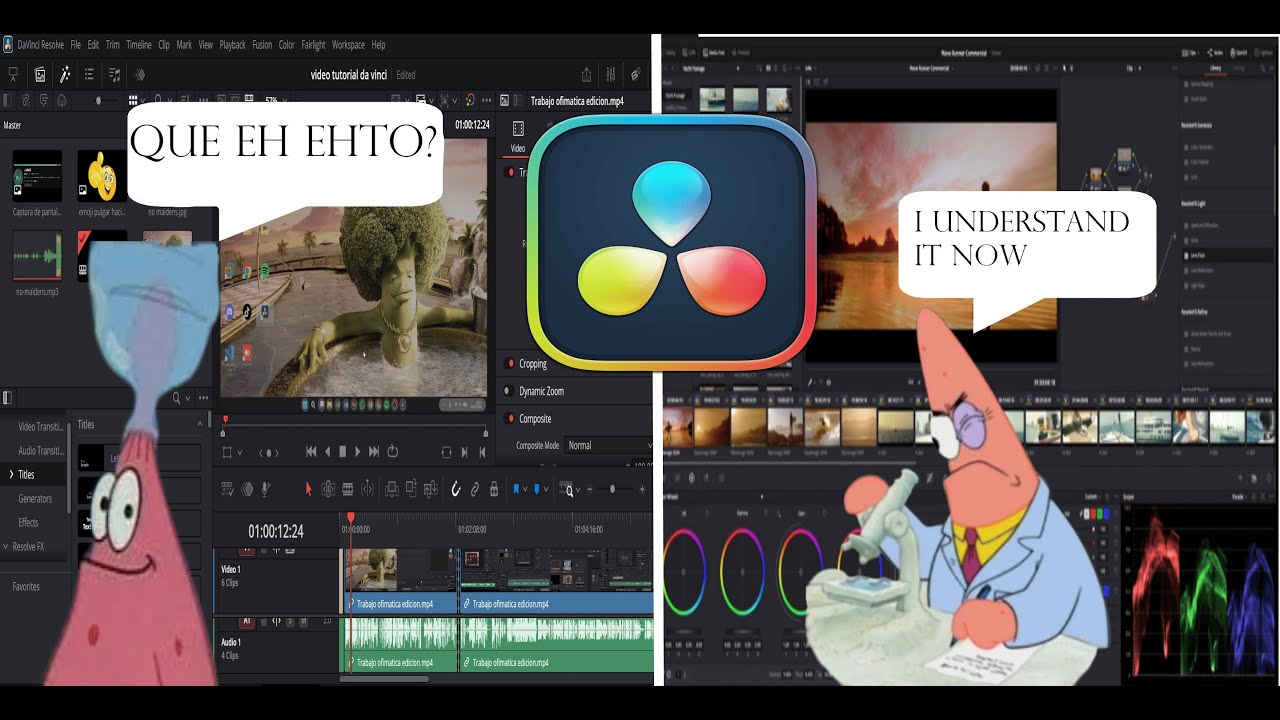This screenshot has width=1280, height=720.
Task: Open the Fairlight menu
Action: coord(313,45)
